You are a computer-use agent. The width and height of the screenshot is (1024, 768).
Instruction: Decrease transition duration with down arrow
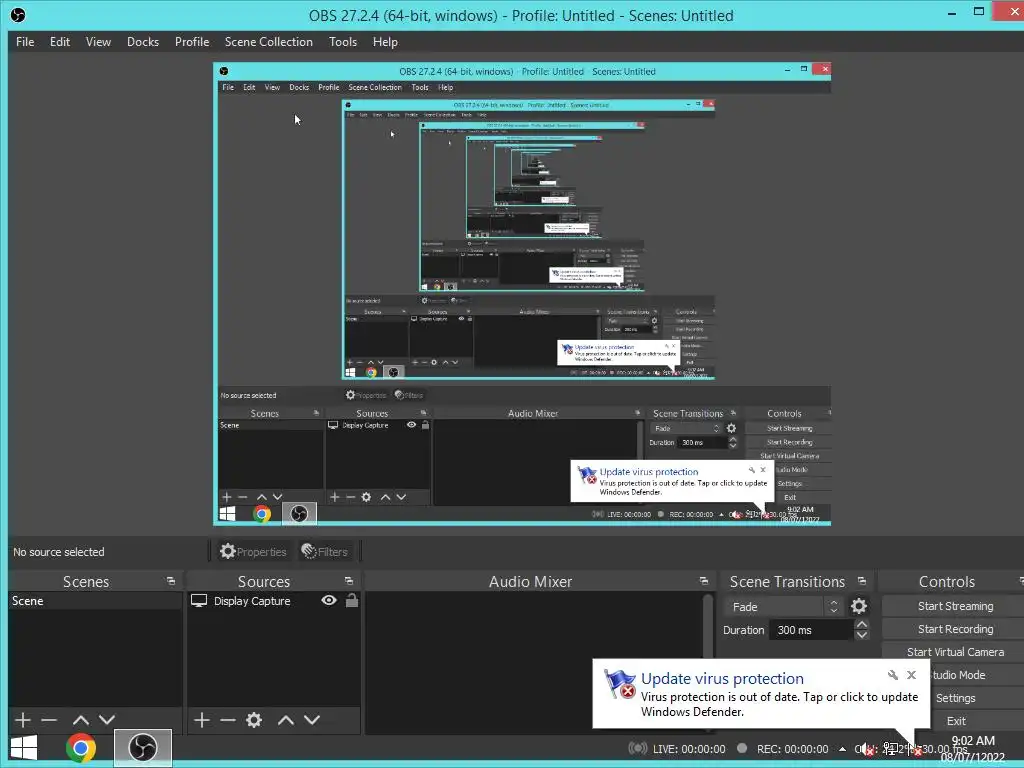pyautogui.click(x=862, y=635)
